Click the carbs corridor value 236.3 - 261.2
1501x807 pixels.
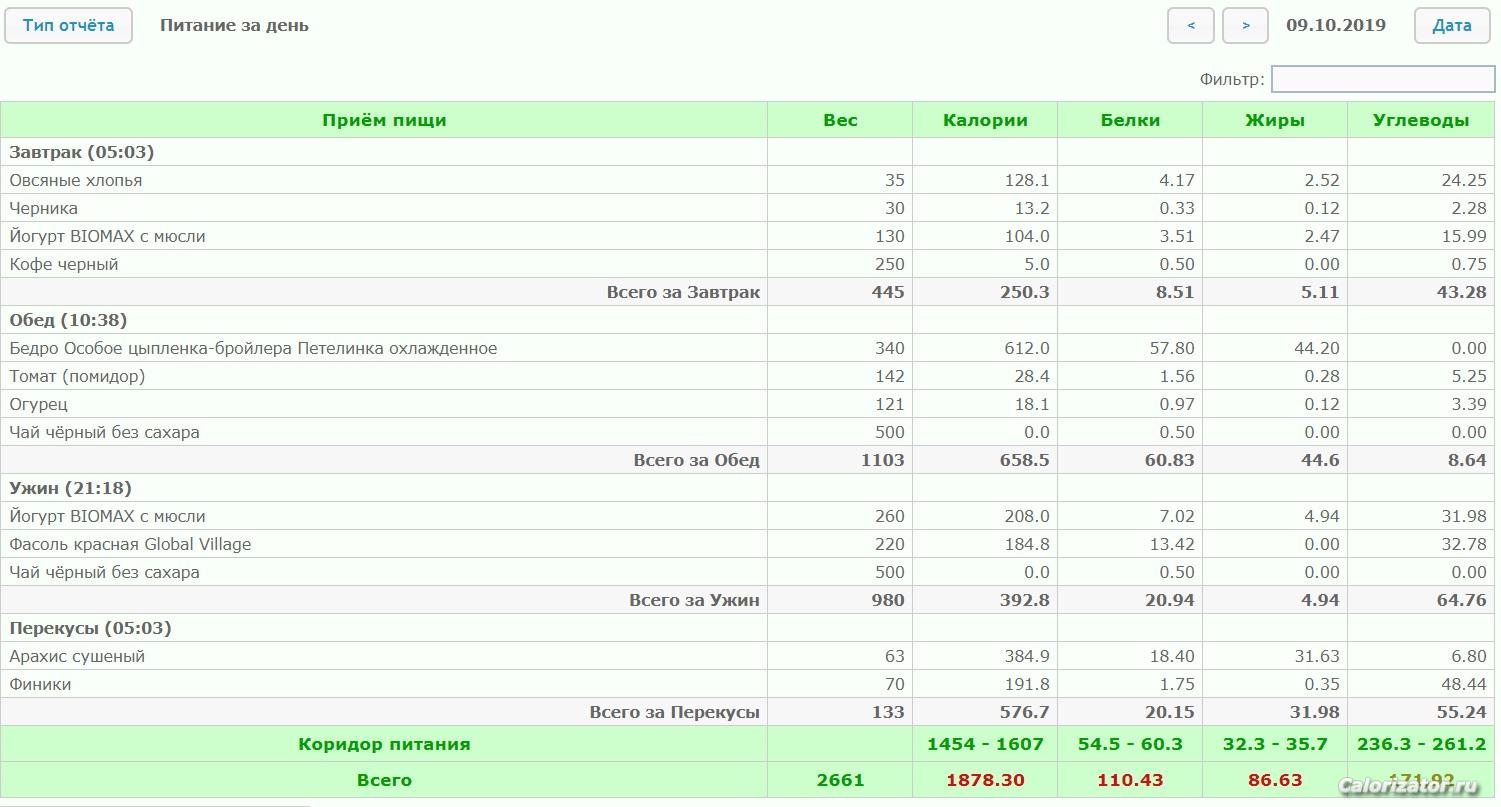point(1421,744)
